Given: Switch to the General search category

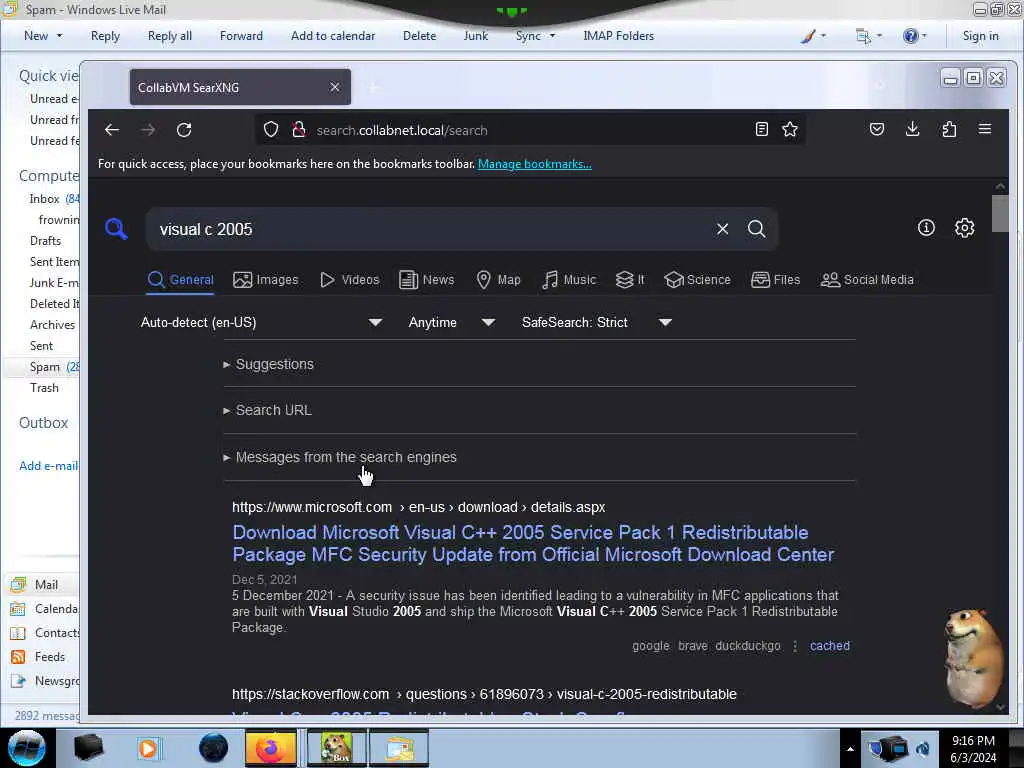Looking at the screenshot, I should tap(181, 280).
